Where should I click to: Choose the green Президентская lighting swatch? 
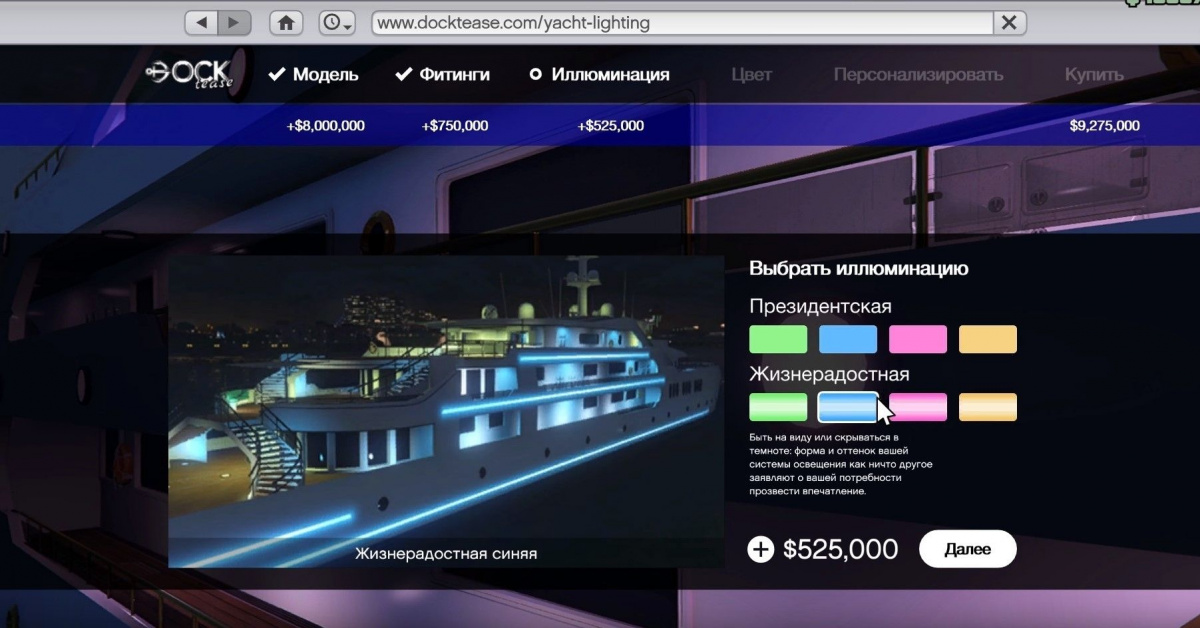pyautogui.click(x=778, y=339)
